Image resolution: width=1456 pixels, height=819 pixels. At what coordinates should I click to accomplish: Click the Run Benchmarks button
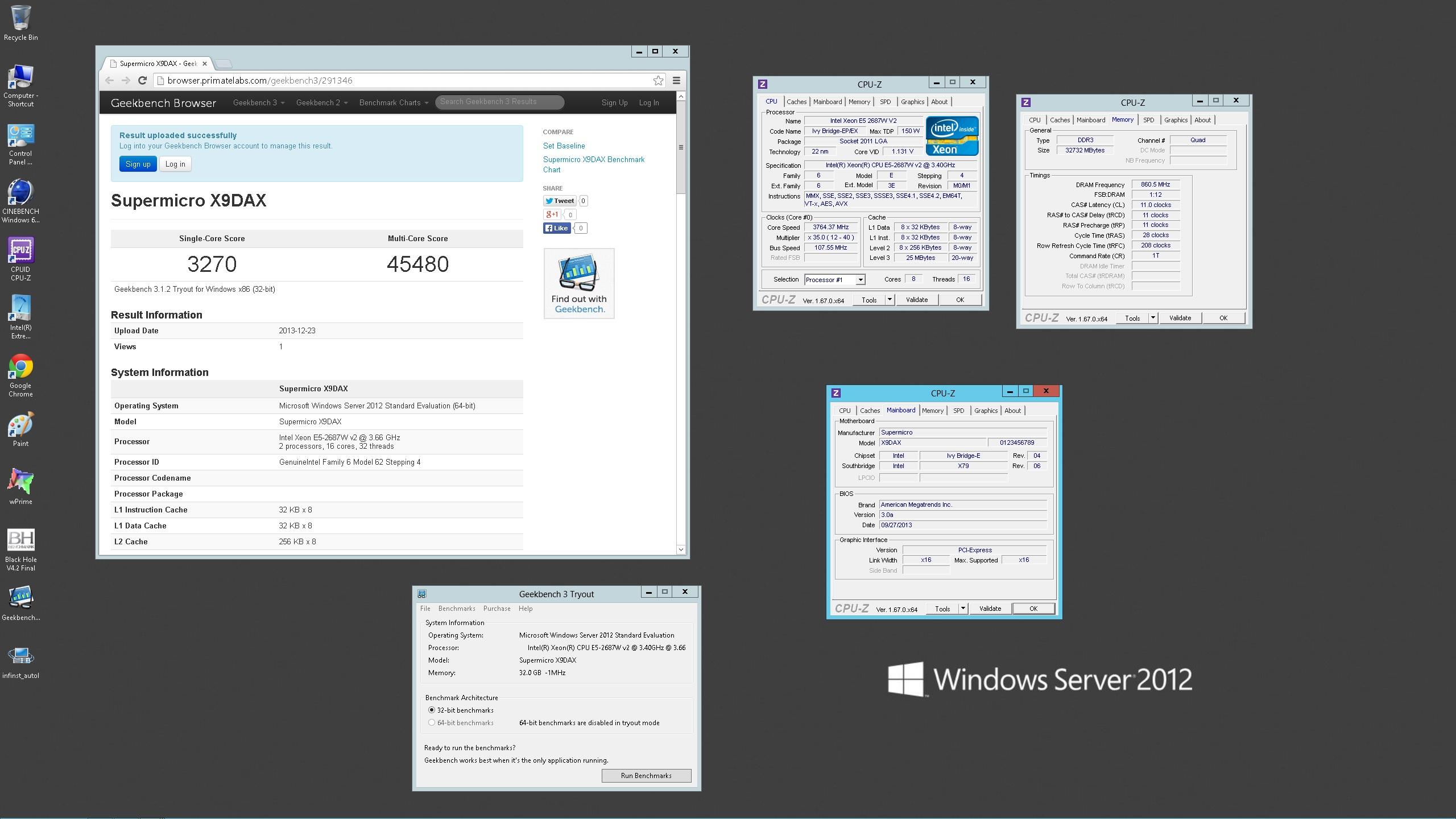click(646, 776)
